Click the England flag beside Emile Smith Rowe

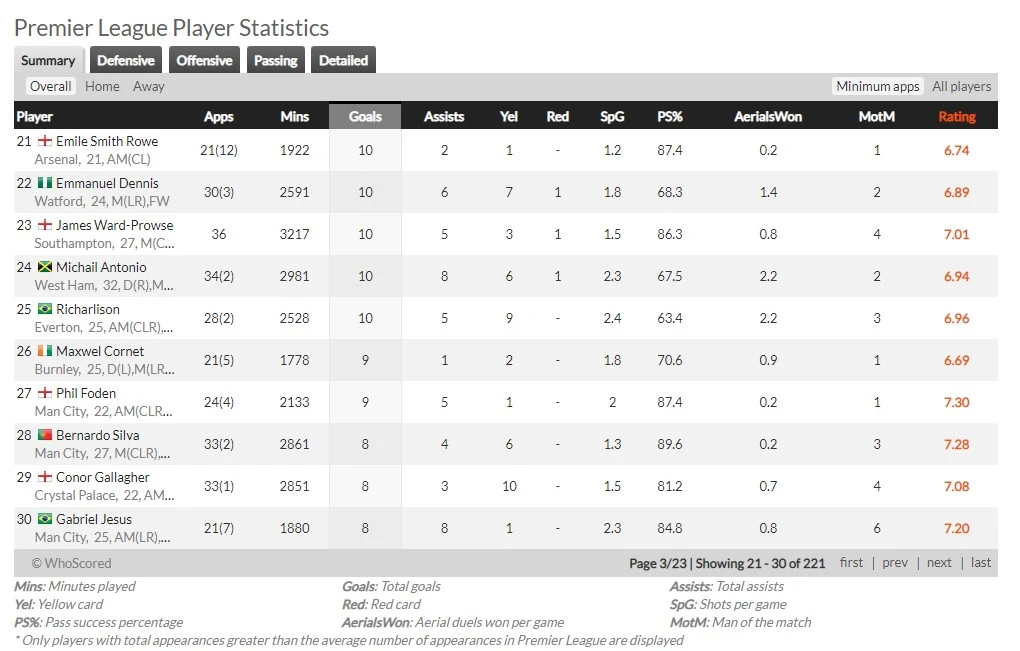(x=44, y=142)
